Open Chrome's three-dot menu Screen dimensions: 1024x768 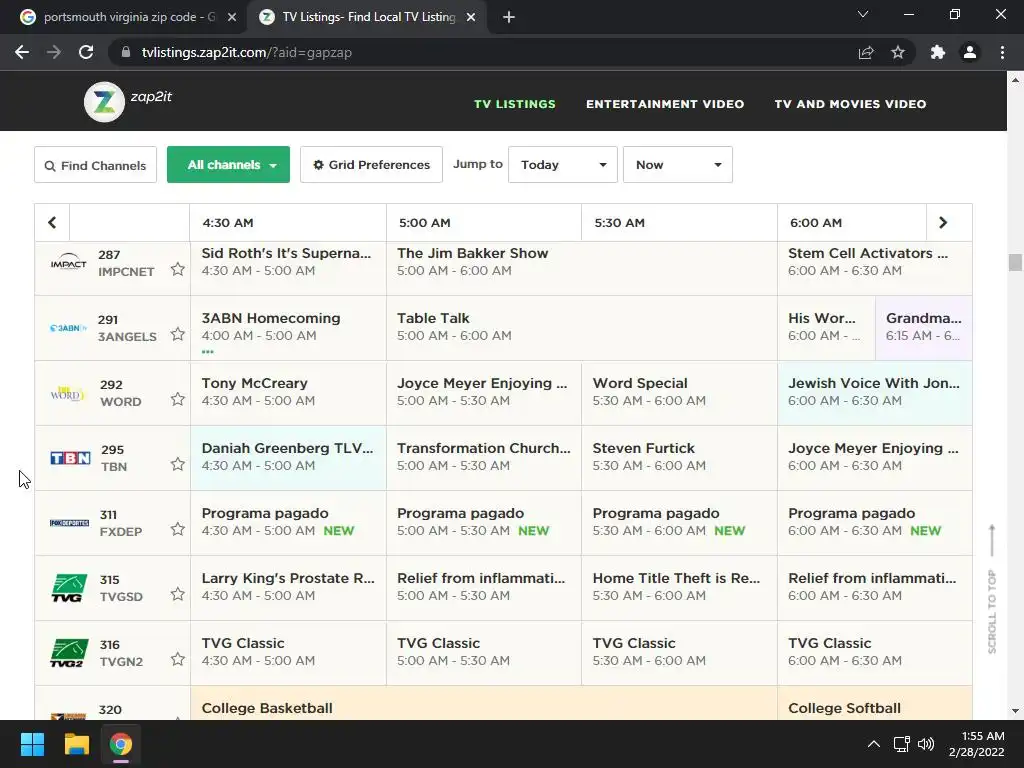[1002, 52]
